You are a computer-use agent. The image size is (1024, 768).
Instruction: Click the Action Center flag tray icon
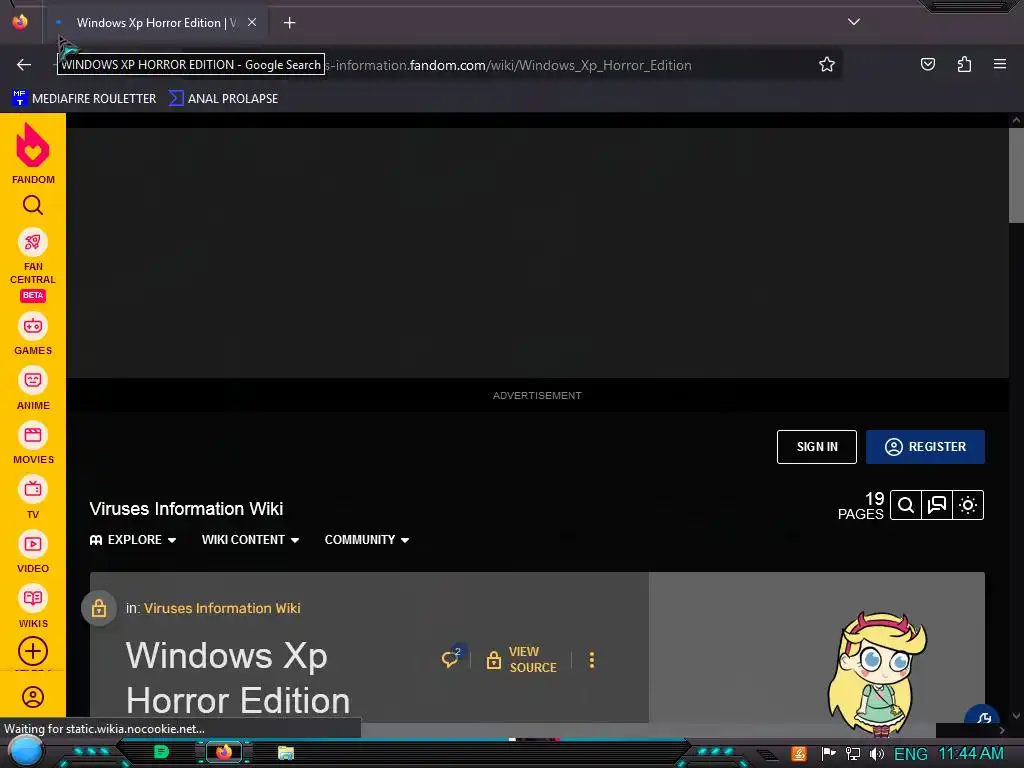(x=828, y=754)
